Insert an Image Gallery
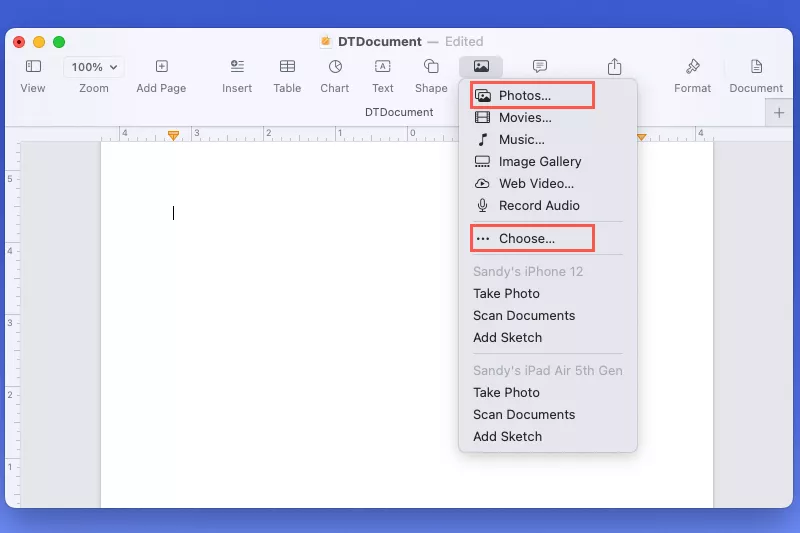The width and height of the screenshot is (800, 533). [x=548, y=161]
